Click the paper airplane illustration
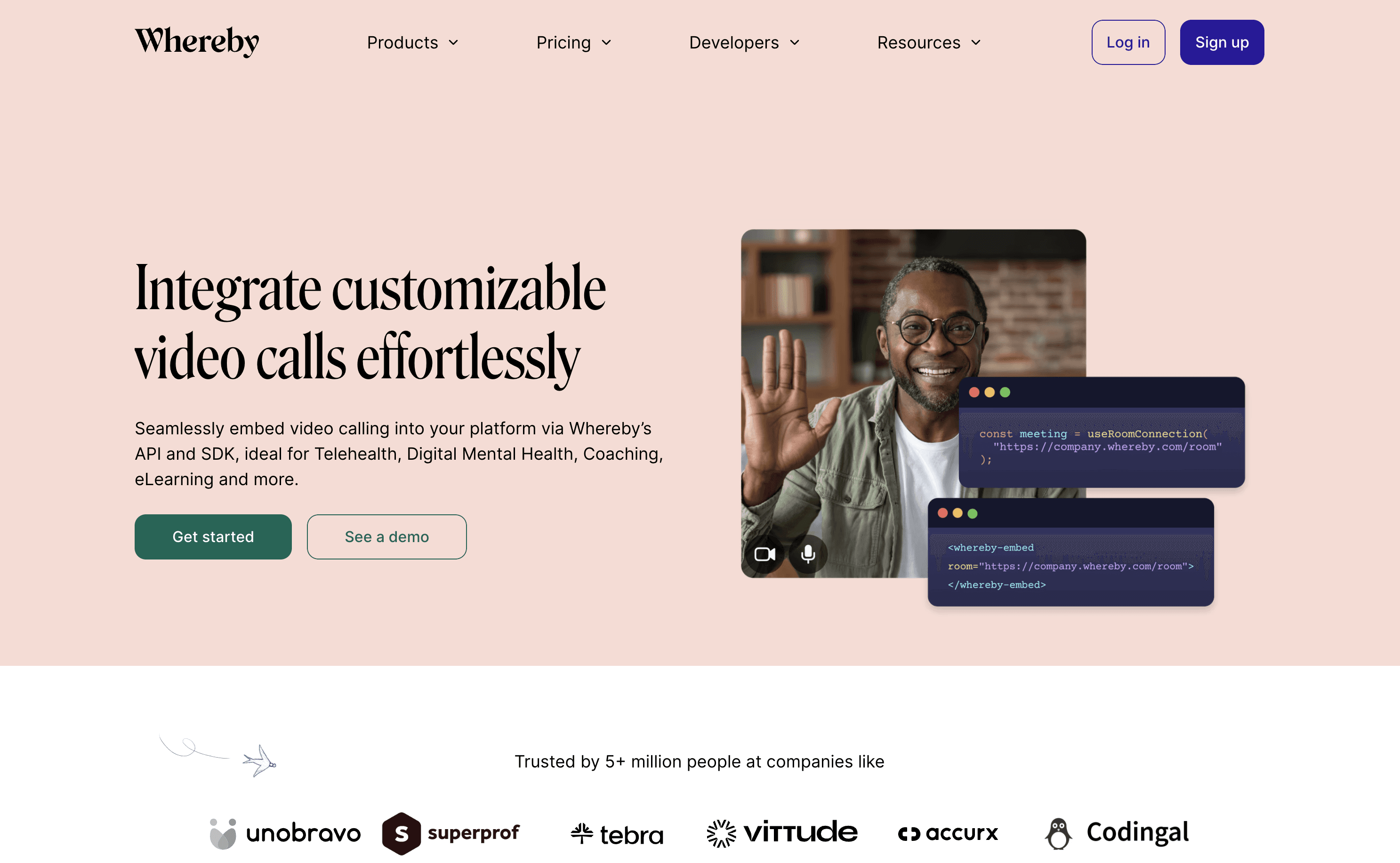 pyautogui.click(x=260, y=761)
